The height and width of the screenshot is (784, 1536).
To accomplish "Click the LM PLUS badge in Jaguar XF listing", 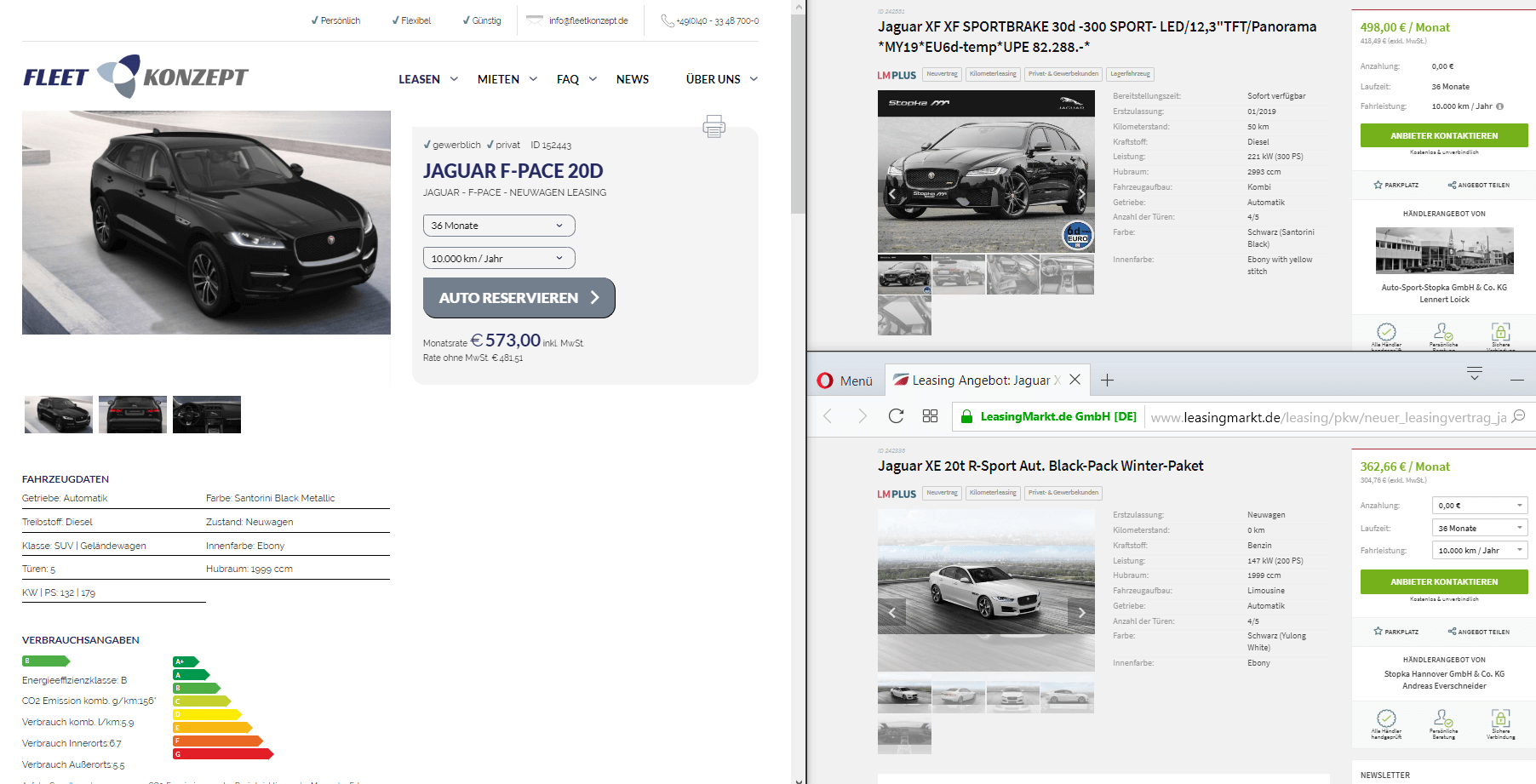I will pyautogui.click(x=897, y=75).
